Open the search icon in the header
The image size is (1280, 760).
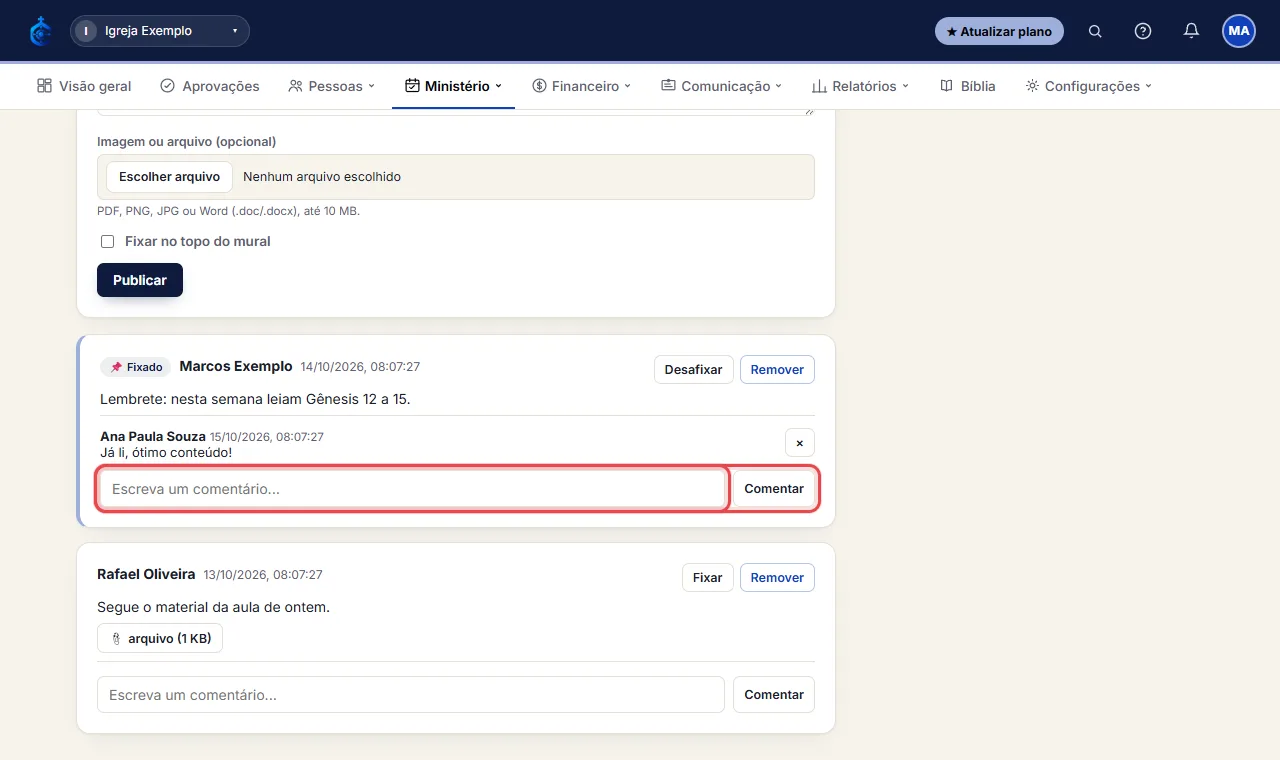(1095, 31)
